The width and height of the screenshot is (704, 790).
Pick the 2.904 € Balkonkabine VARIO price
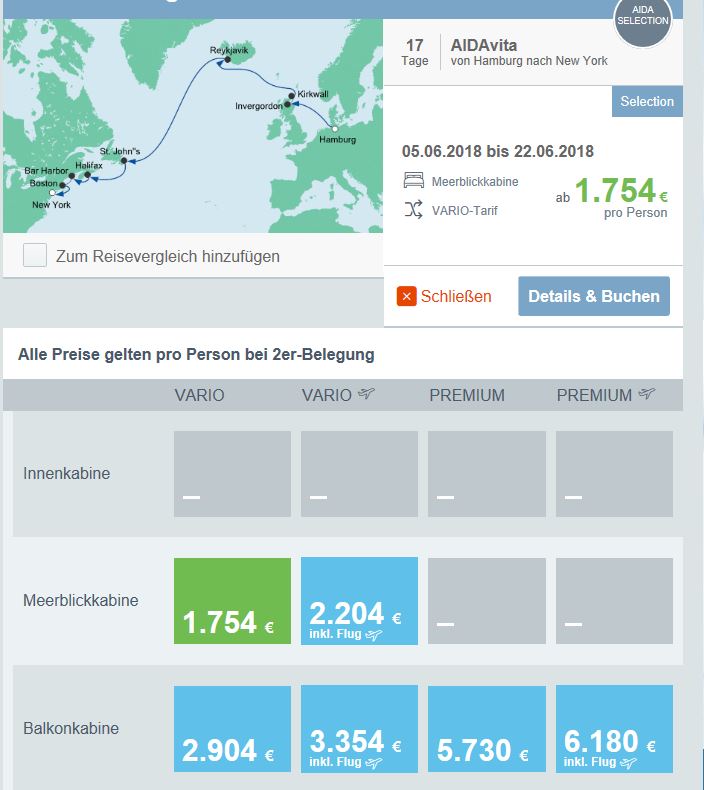click(x=232, y=728)
